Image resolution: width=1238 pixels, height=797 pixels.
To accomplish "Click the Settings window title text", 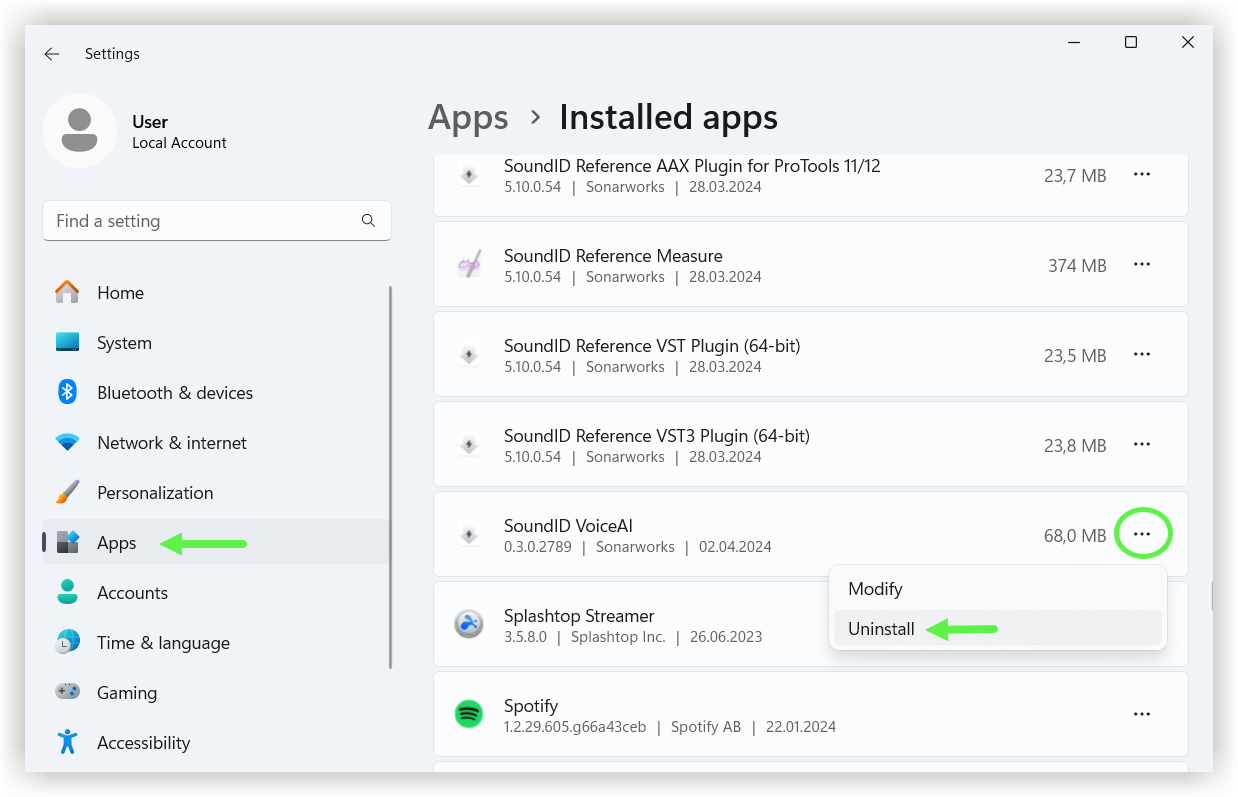I will pos(112,54).
